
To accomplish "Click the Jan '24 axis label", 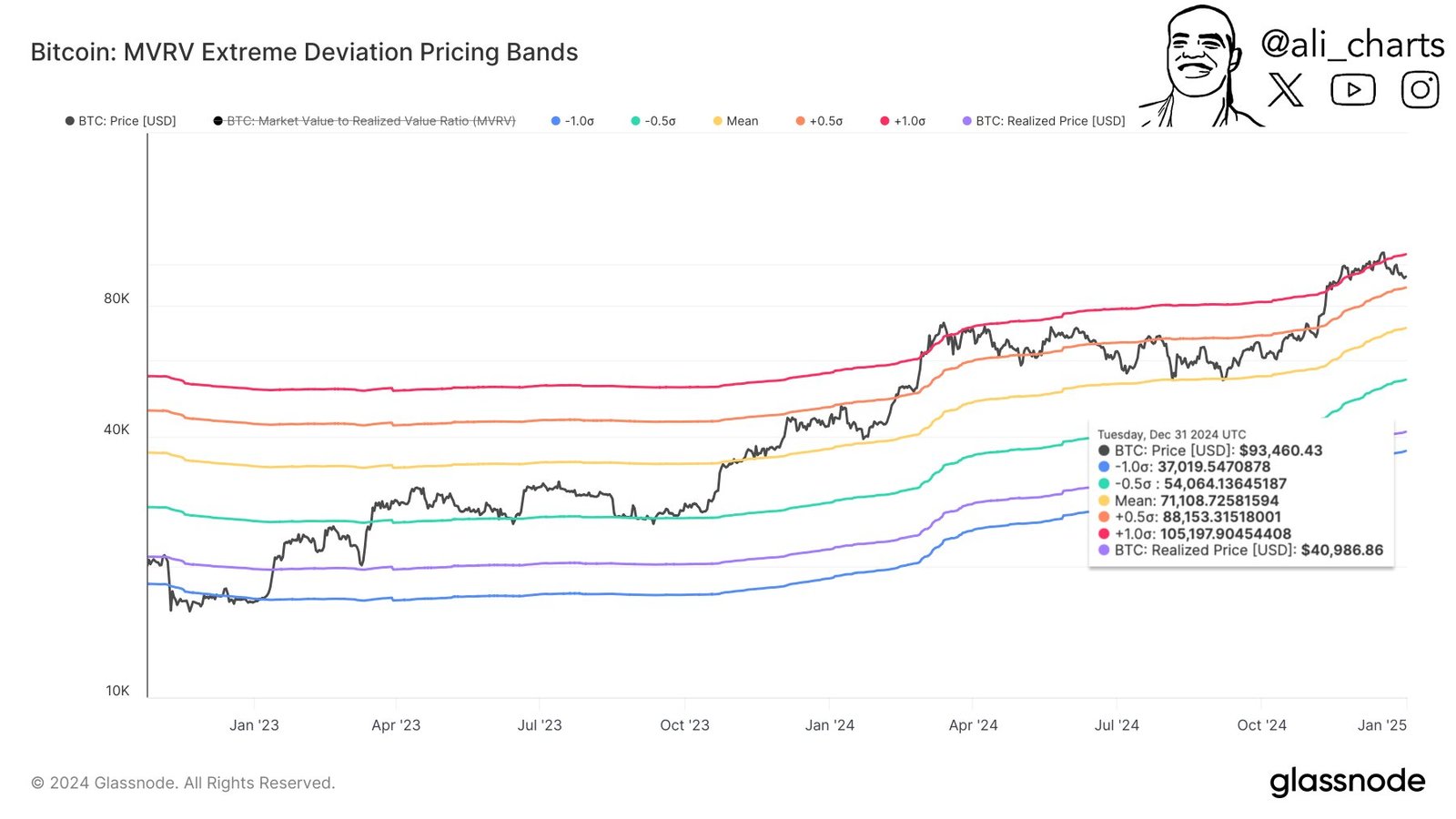I will click(830, 725).
